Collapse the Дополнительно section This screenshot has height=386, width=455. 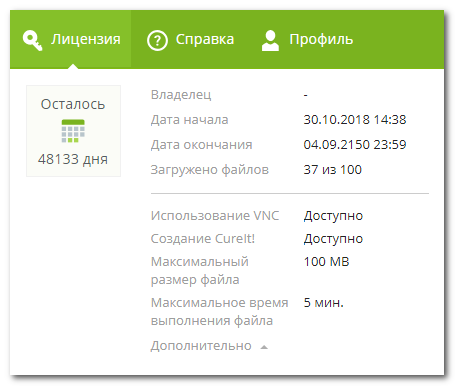[201, 346]
